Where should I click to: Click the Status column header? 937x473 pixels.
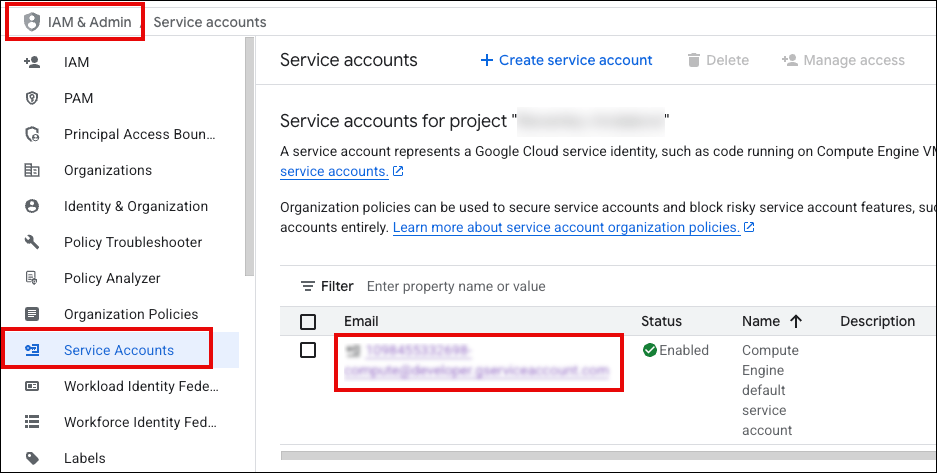(x=661, y=321)
